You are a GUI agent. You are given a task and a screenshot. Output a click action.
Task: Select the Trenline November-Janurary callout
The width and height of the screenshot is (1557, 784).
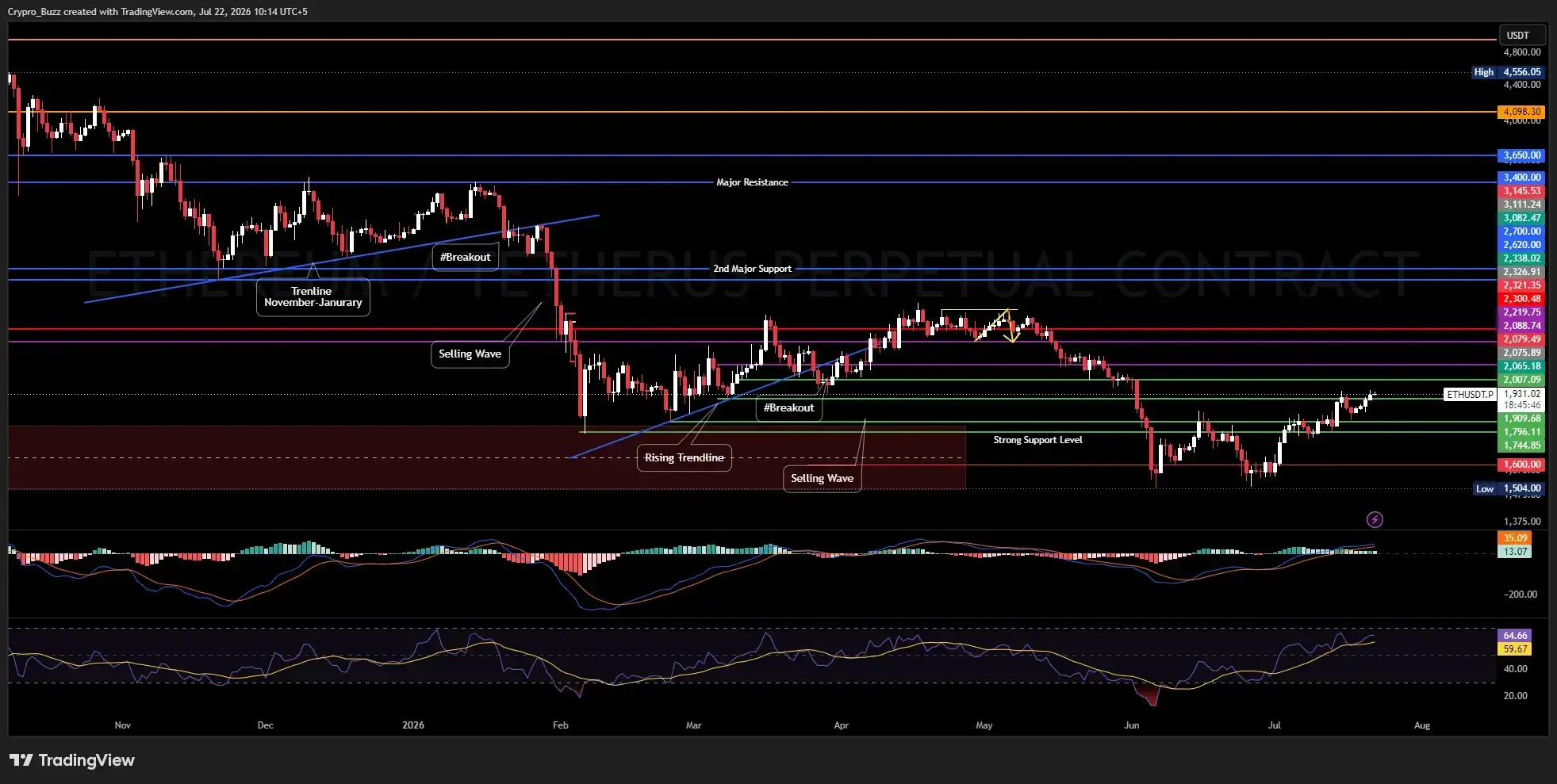[313, 296]
